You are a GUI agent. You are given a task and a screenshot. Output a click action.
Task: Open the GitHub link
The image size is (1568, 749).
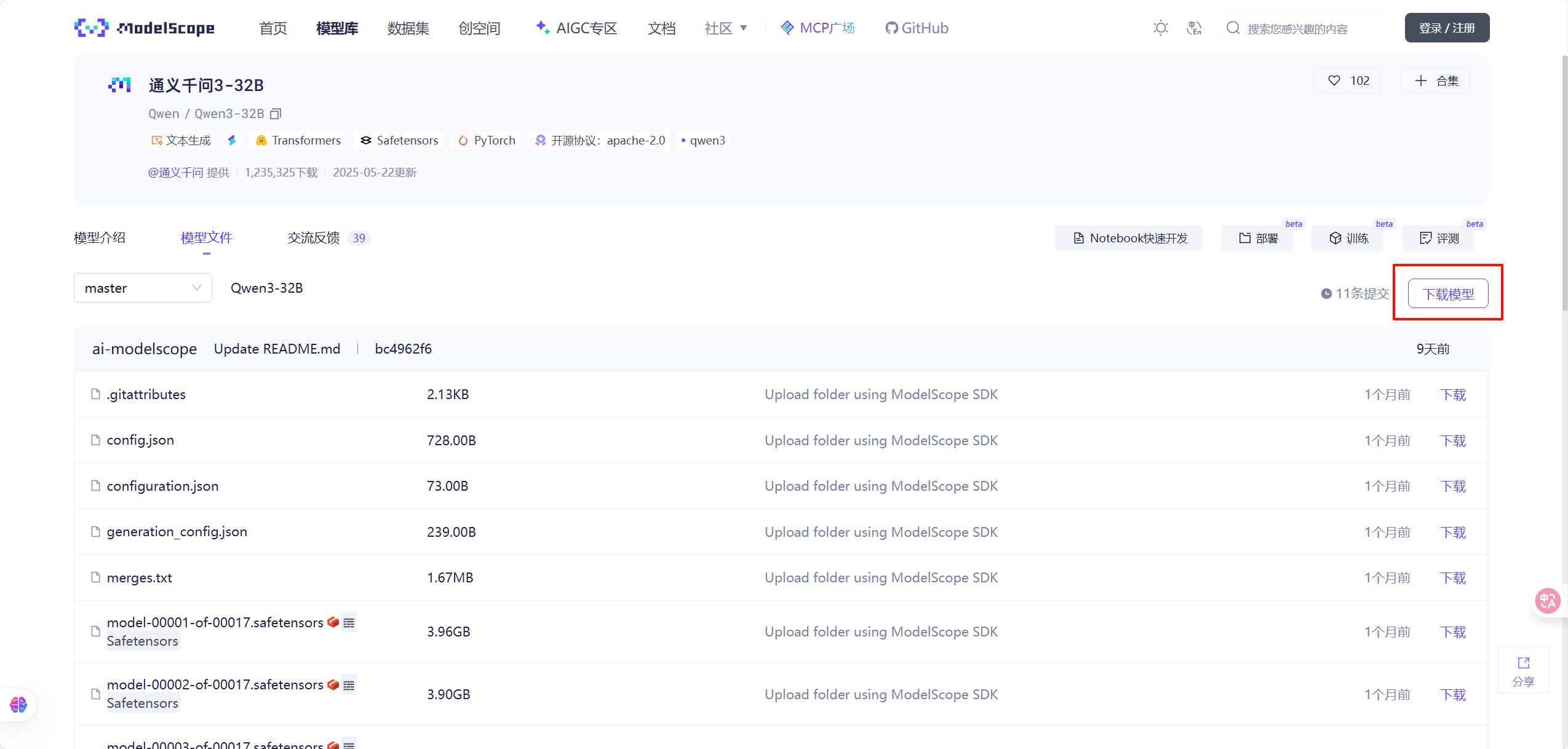[917, 28]
